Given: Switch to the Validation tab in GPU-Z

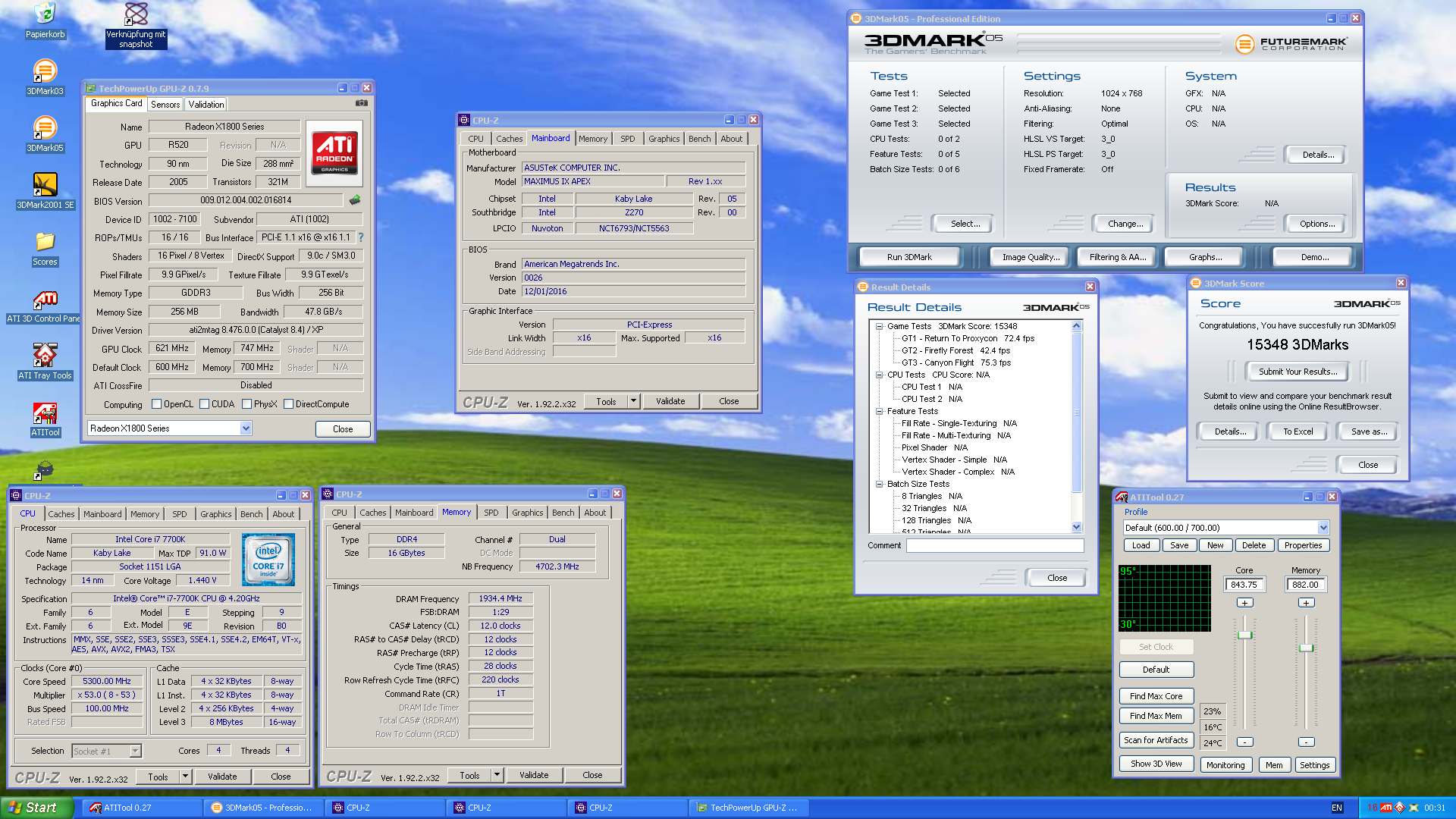Looking at the screenshot, I should pyautogui.click(x=206, y=105).
